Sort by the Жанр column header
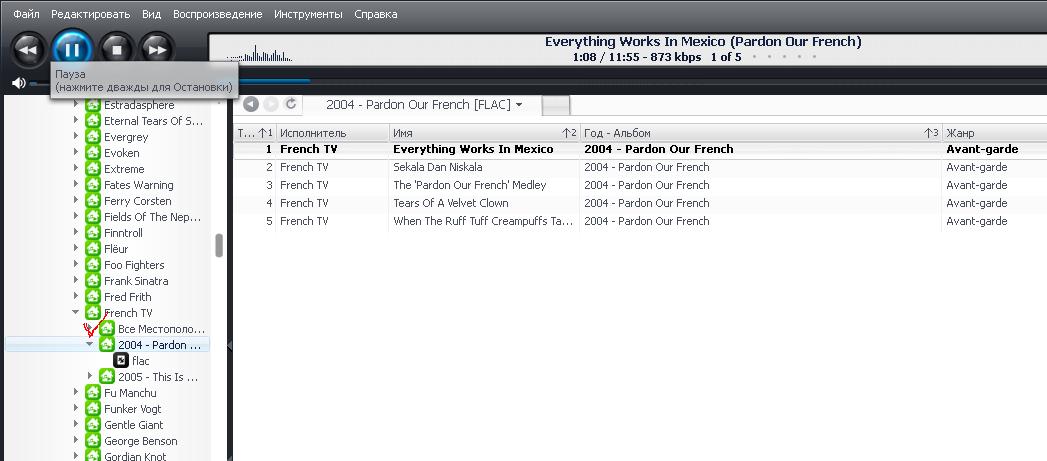Image resolution: width=1047 pixels, height=461 pixels. 994,133
